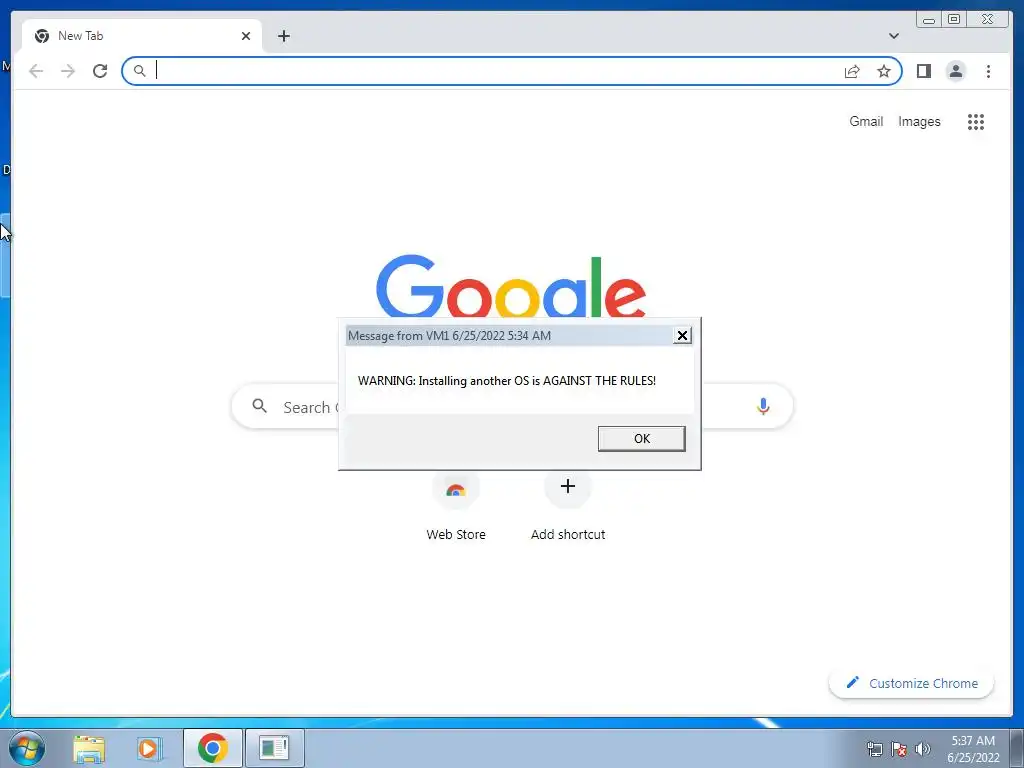Launch Windows Media Player from taskbar
This screenshot has width=1024, height=768.
point(149,748)
